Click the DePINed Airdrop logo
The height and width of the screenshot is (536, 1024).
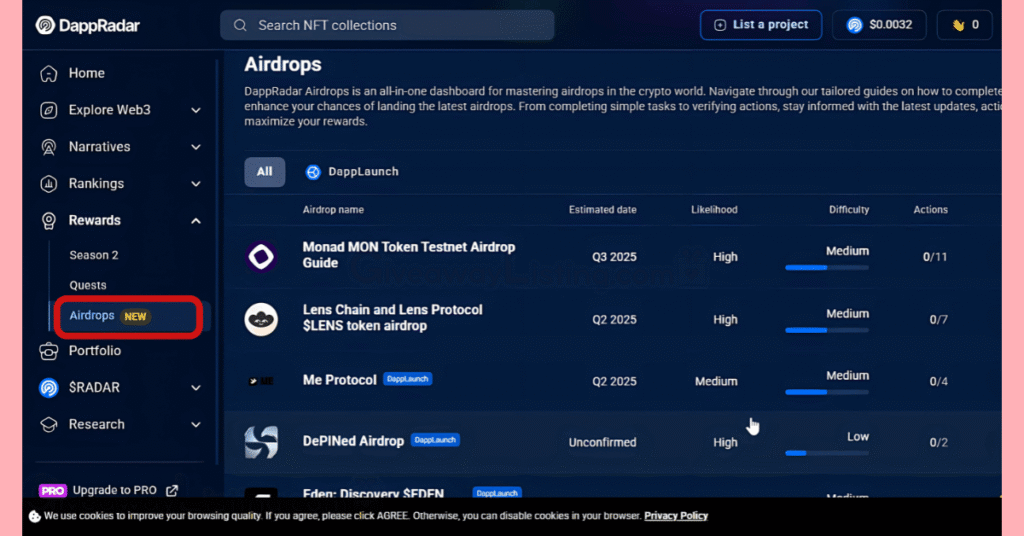click(x=261, y=442)
